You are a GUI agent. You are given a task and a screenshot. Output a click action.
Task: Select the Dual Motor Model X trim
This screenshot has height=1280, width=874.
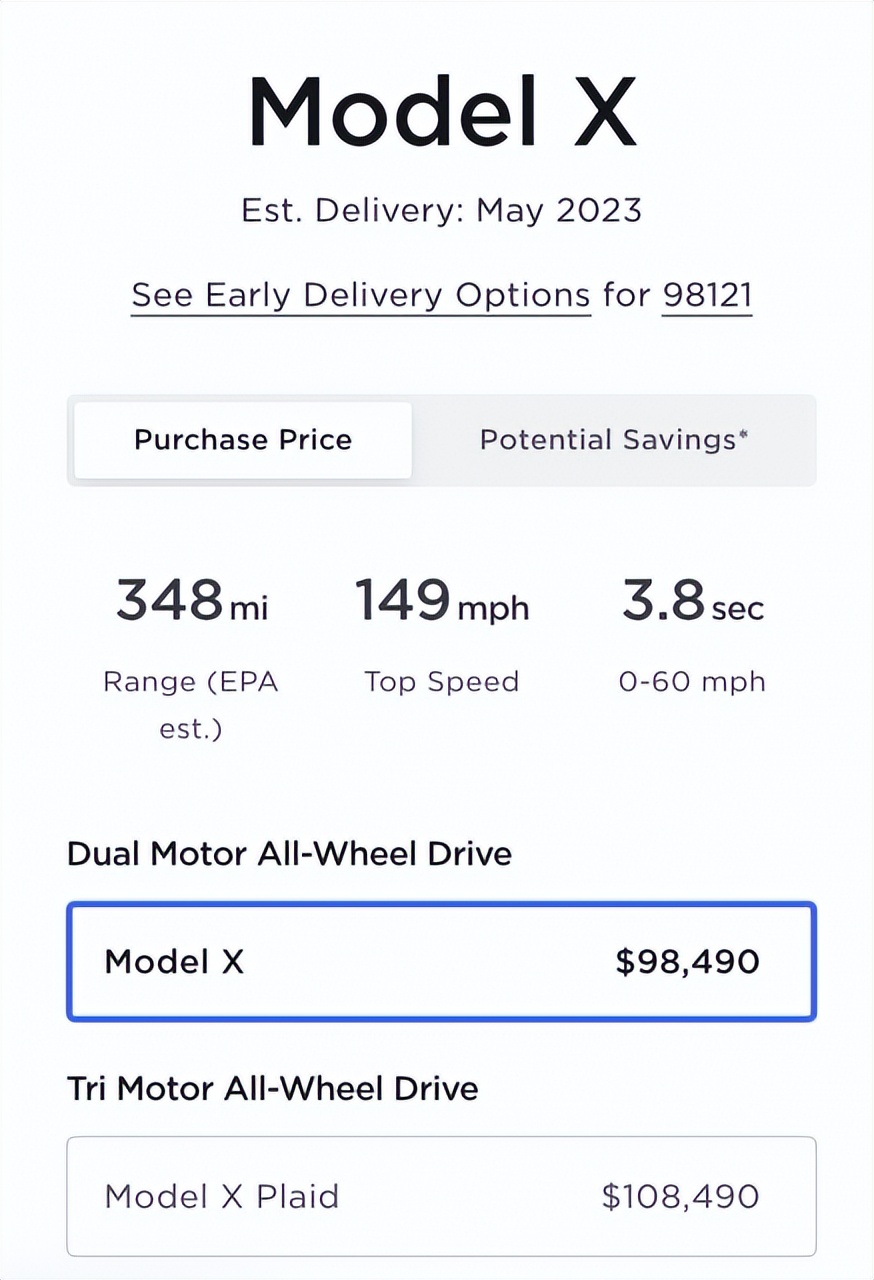click(x=441, y=962)
